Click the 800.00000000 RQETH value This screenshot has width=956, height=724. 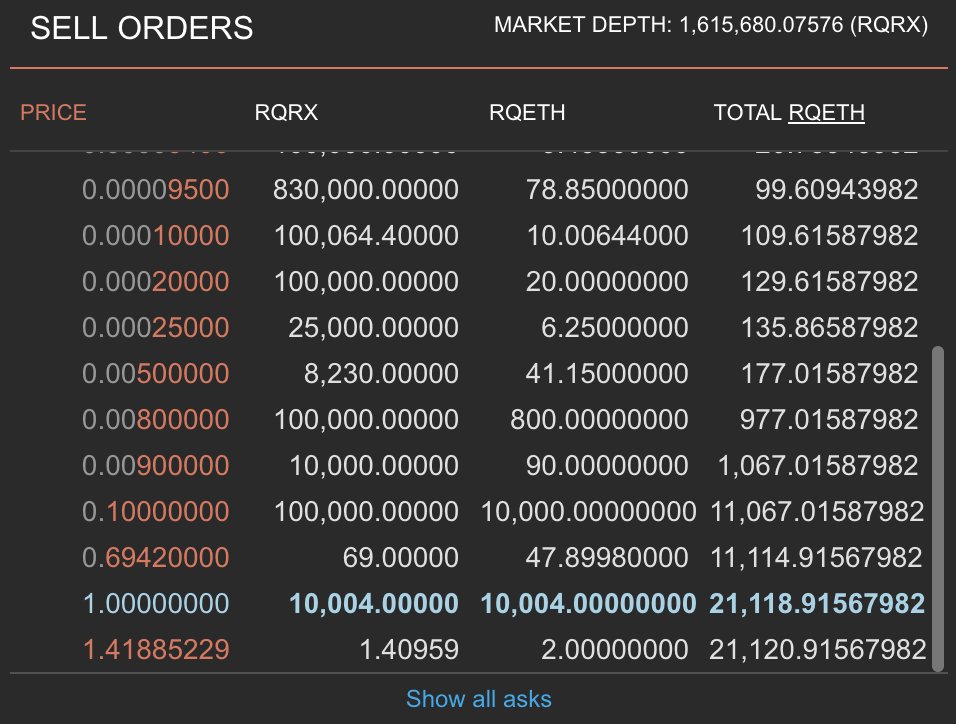coord(599,420)
